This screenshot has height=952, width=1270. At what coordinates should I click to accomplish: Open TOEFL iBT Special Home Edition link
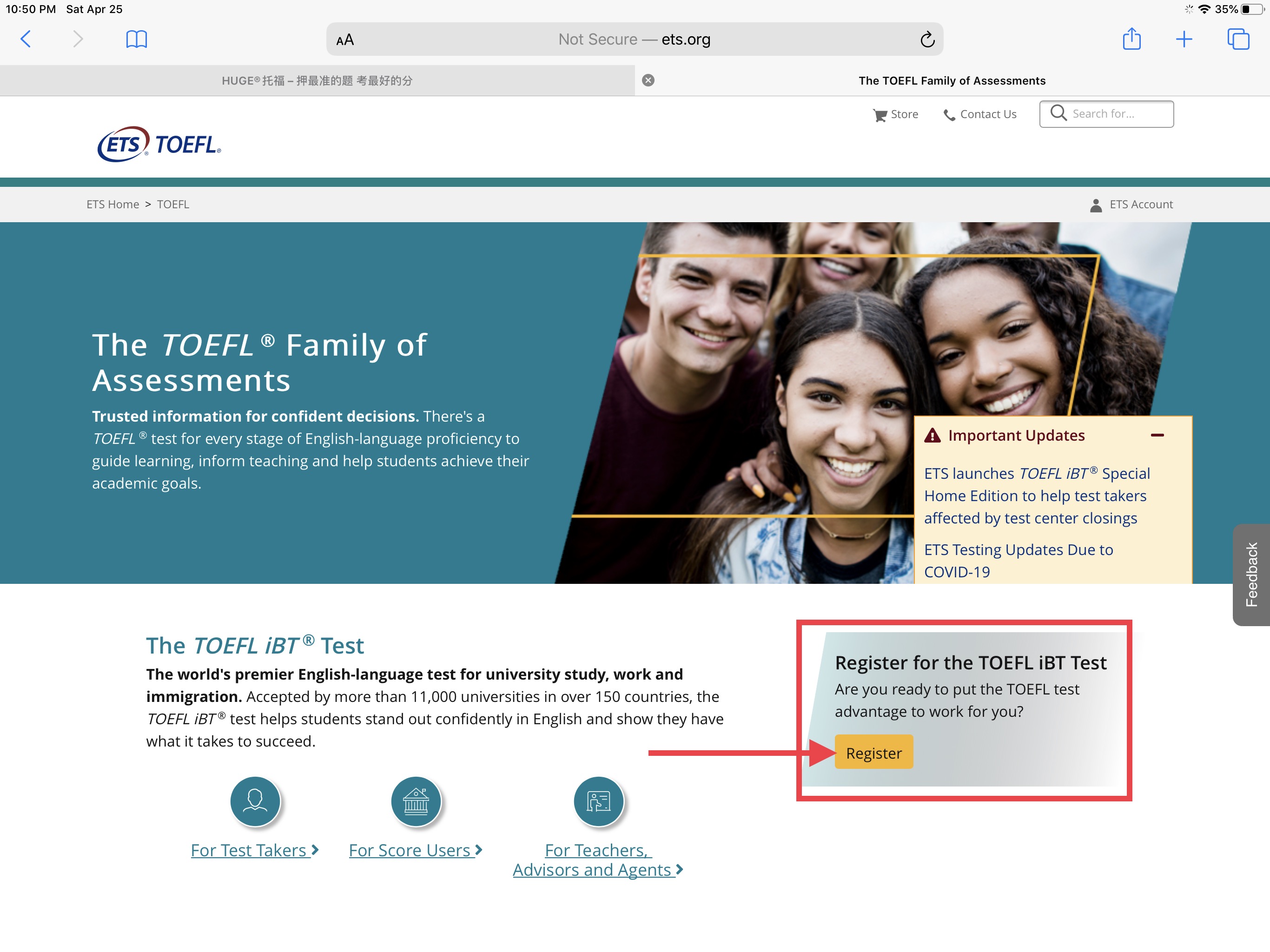pyautogui.click(x=1037, y=496)
